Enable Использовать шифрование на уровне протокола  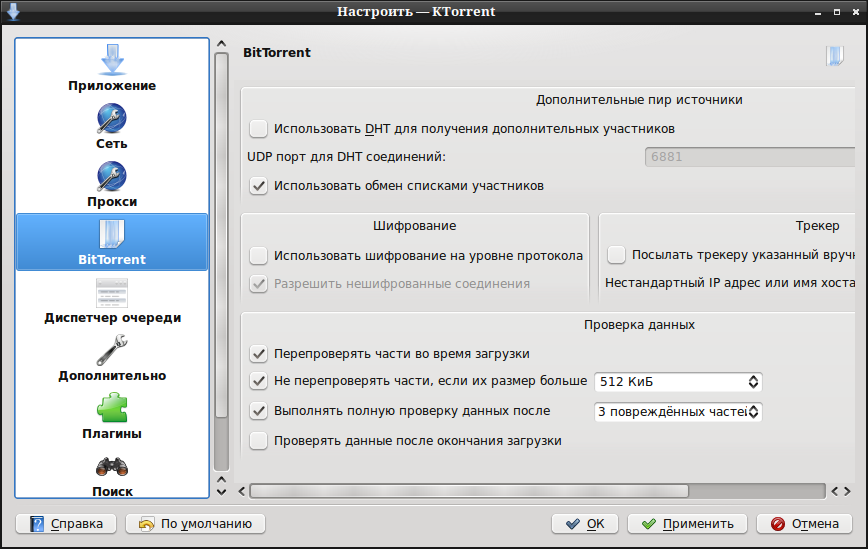258,255
